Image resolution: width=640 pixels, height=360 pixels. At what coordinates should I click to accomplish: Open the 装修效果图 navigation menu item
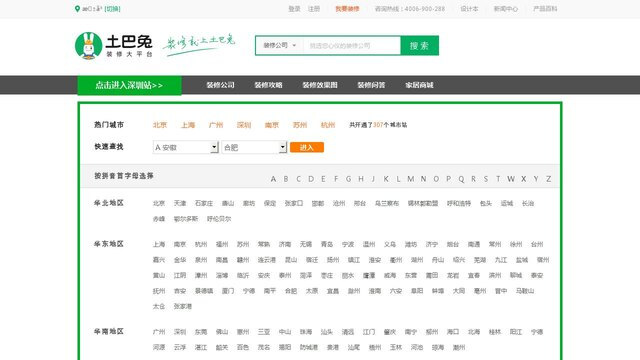click(320, 85)
